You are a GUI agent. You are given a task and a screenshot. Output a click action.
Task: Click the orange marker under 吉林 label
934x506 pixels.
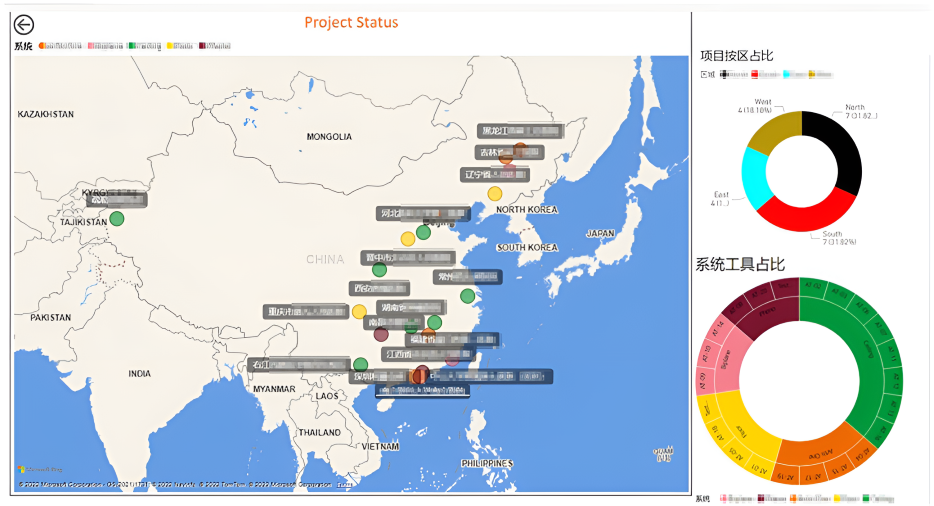[x=506, y=157]
